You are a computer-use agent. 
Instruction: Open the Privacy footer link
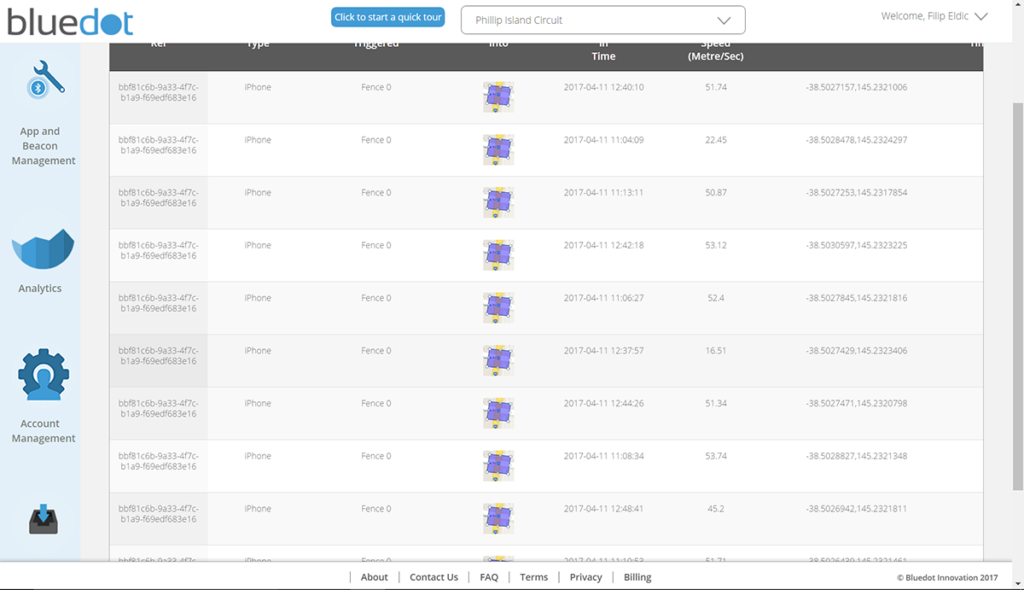click(x=586, y=577)
